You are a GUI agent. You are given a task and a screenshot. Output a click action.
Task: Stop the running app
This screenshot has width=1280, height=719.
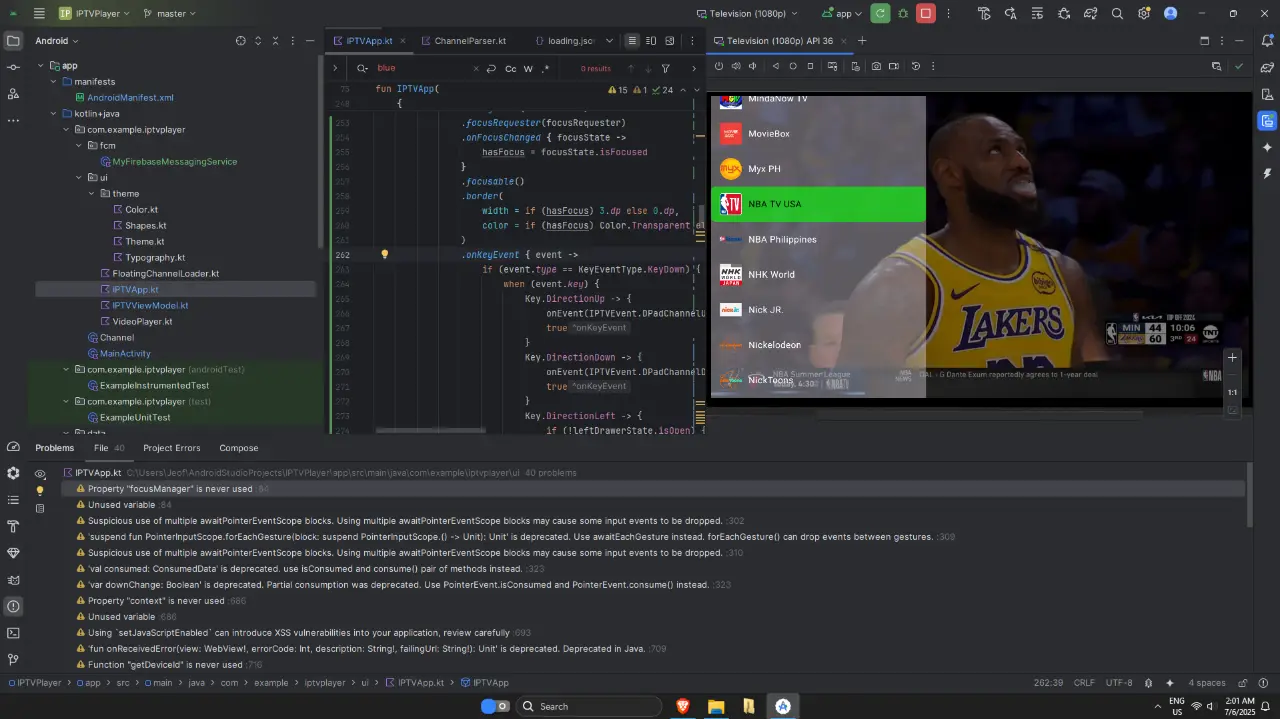[926, 13]
